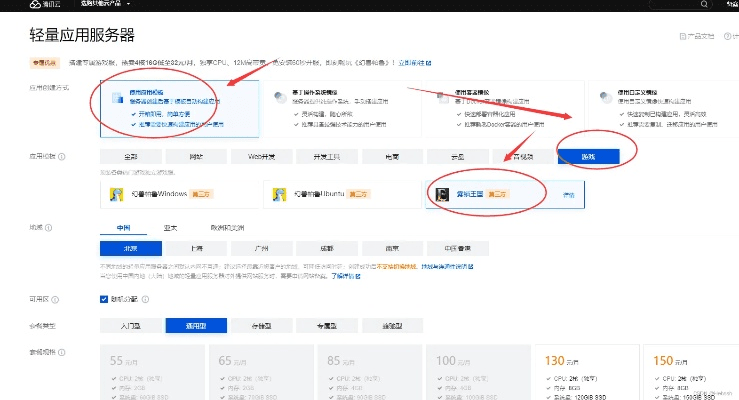739x400 pixels.
Task: Choose the 网站 template category
Action: click(196, 156)
